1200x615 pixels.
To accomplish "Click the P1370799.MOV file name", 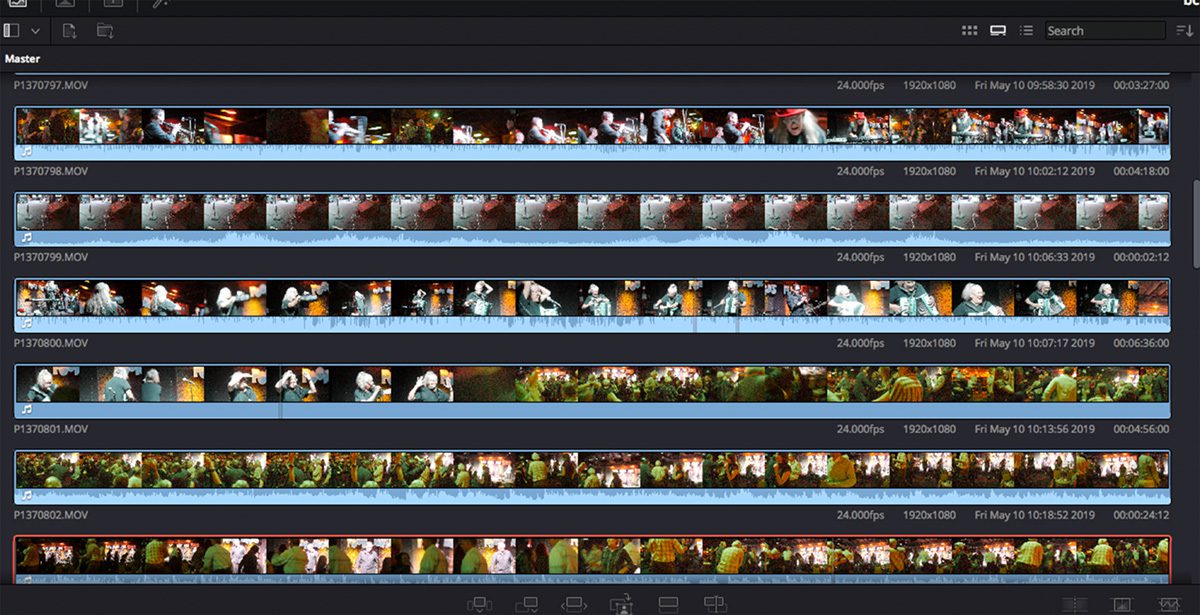I will 51,258.
